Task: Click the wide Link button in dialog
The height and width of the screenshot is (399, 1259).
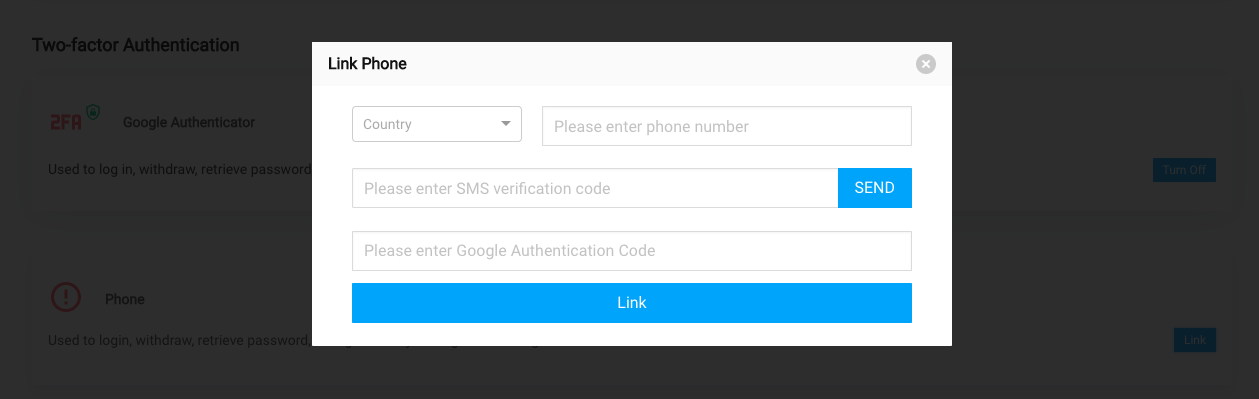Action: pyautogui.click(x=632, y=303)
